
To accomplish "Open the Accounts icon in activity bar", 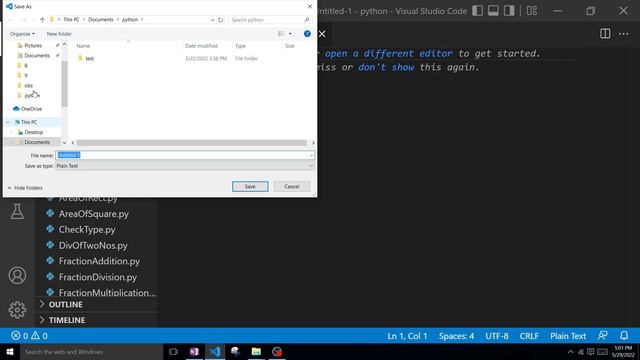I will [17, 276].
